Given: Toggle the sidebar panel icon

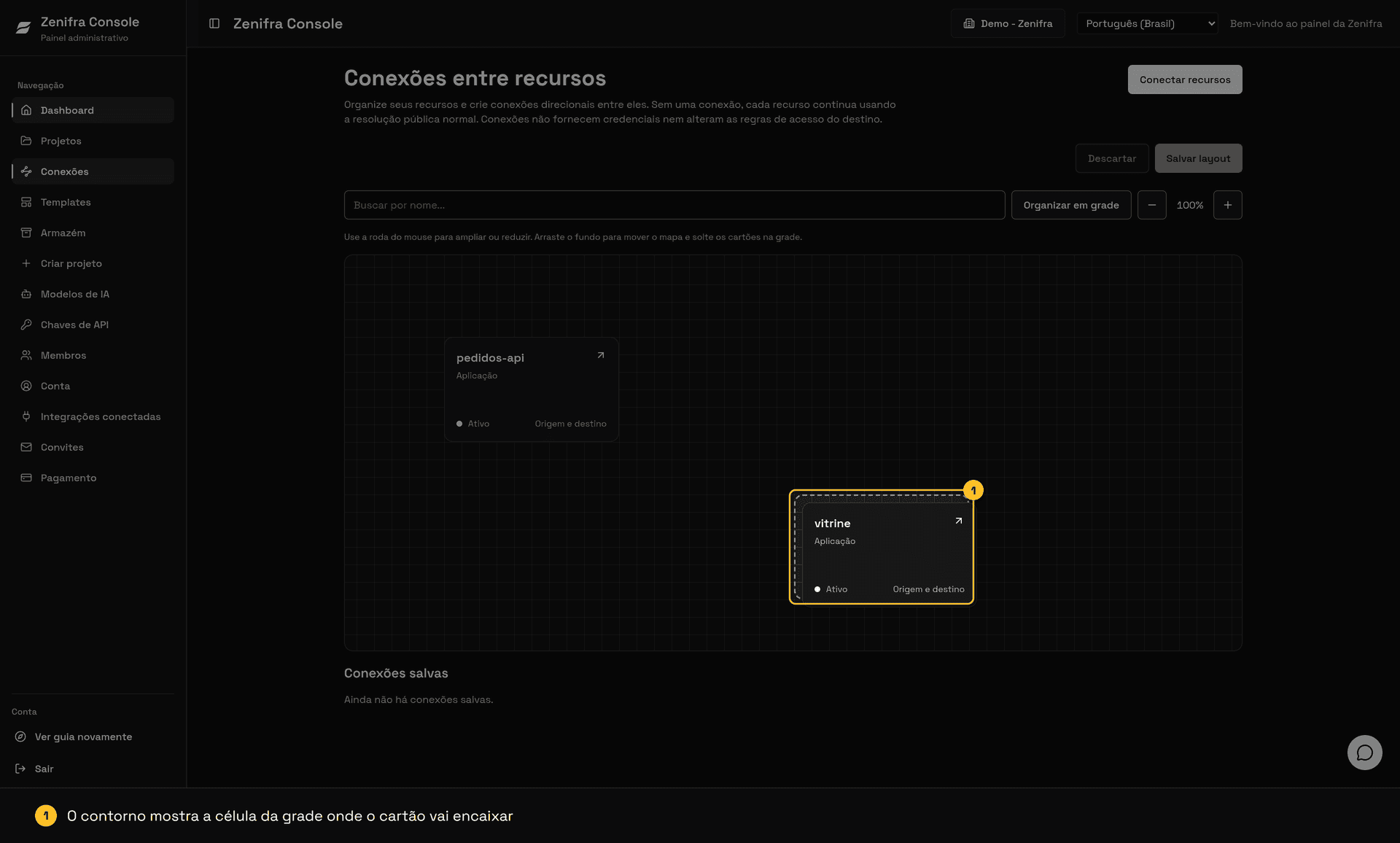Looking at the screenshot, I should coord(214,23).
